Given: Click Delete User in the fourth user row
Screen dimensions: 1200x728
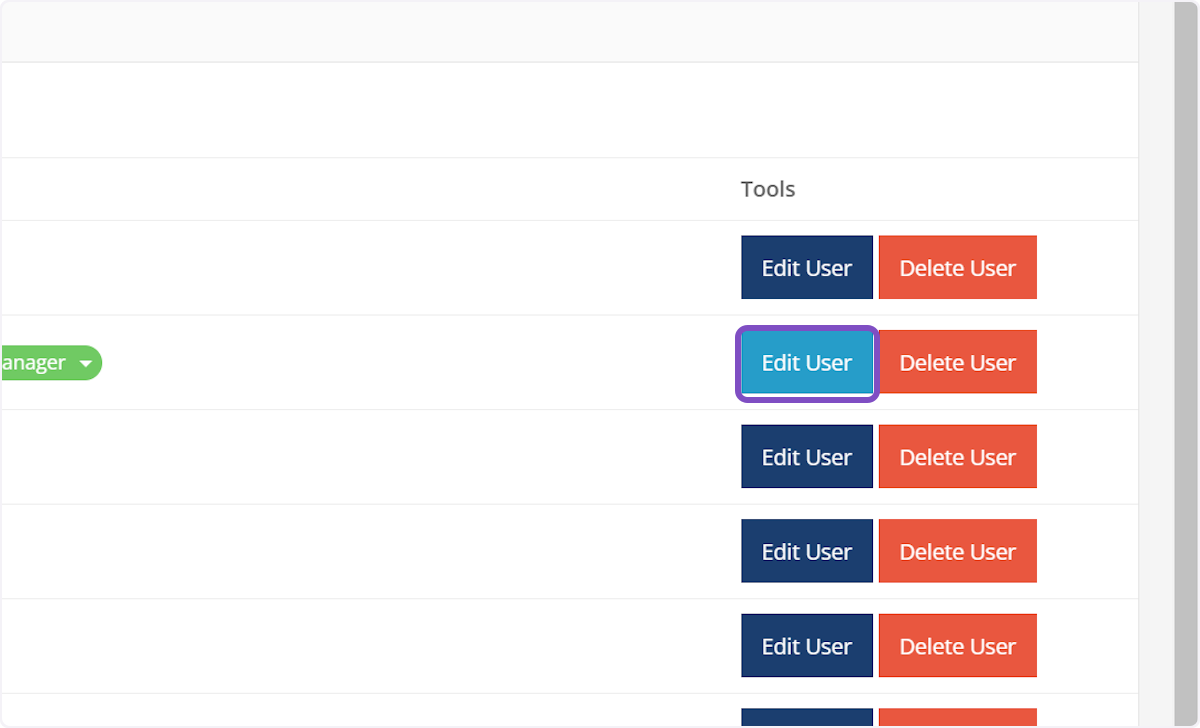Looking at the screenshot, I should 956,551.
